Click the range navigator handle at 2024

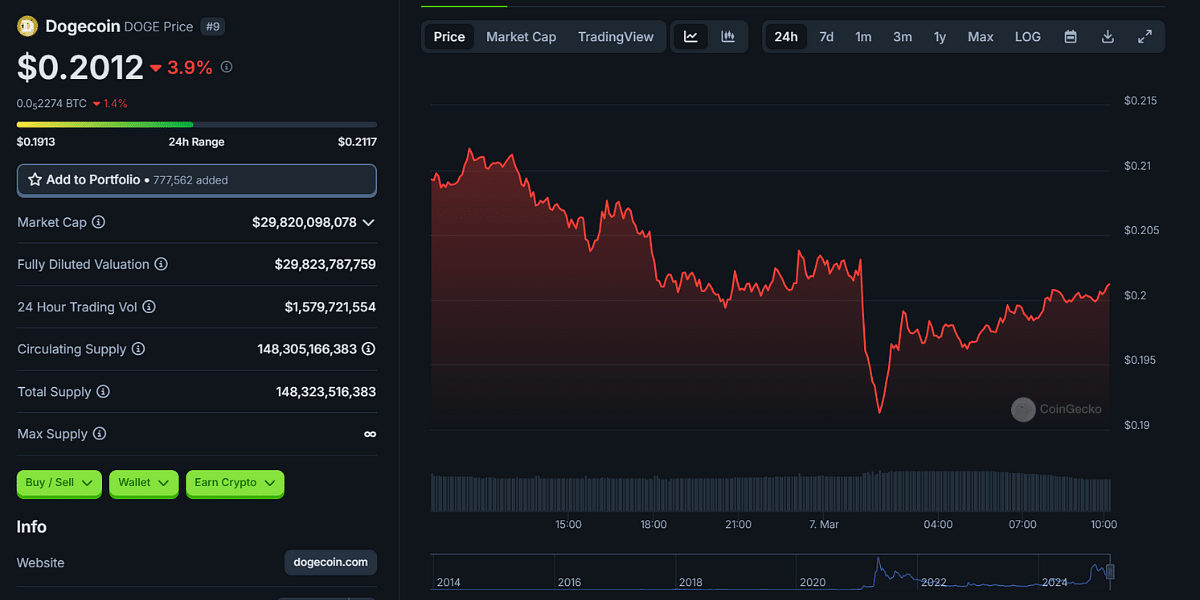tap(1109, 572)
